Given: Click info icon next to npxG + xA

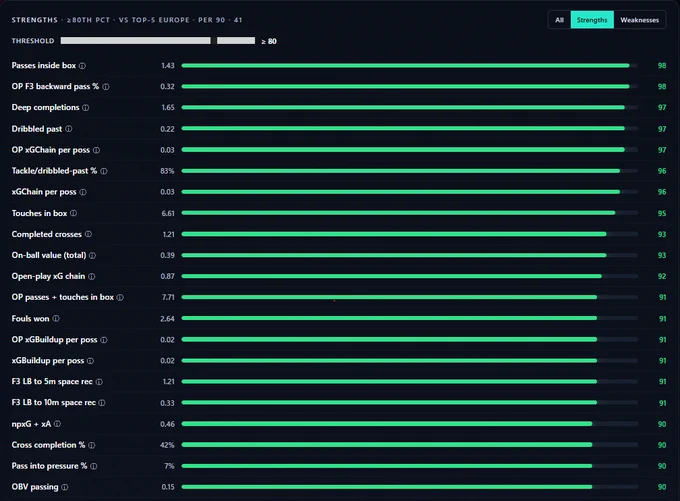Looking at the screenshot, I should pyautogui.click(x=57, y=424).
